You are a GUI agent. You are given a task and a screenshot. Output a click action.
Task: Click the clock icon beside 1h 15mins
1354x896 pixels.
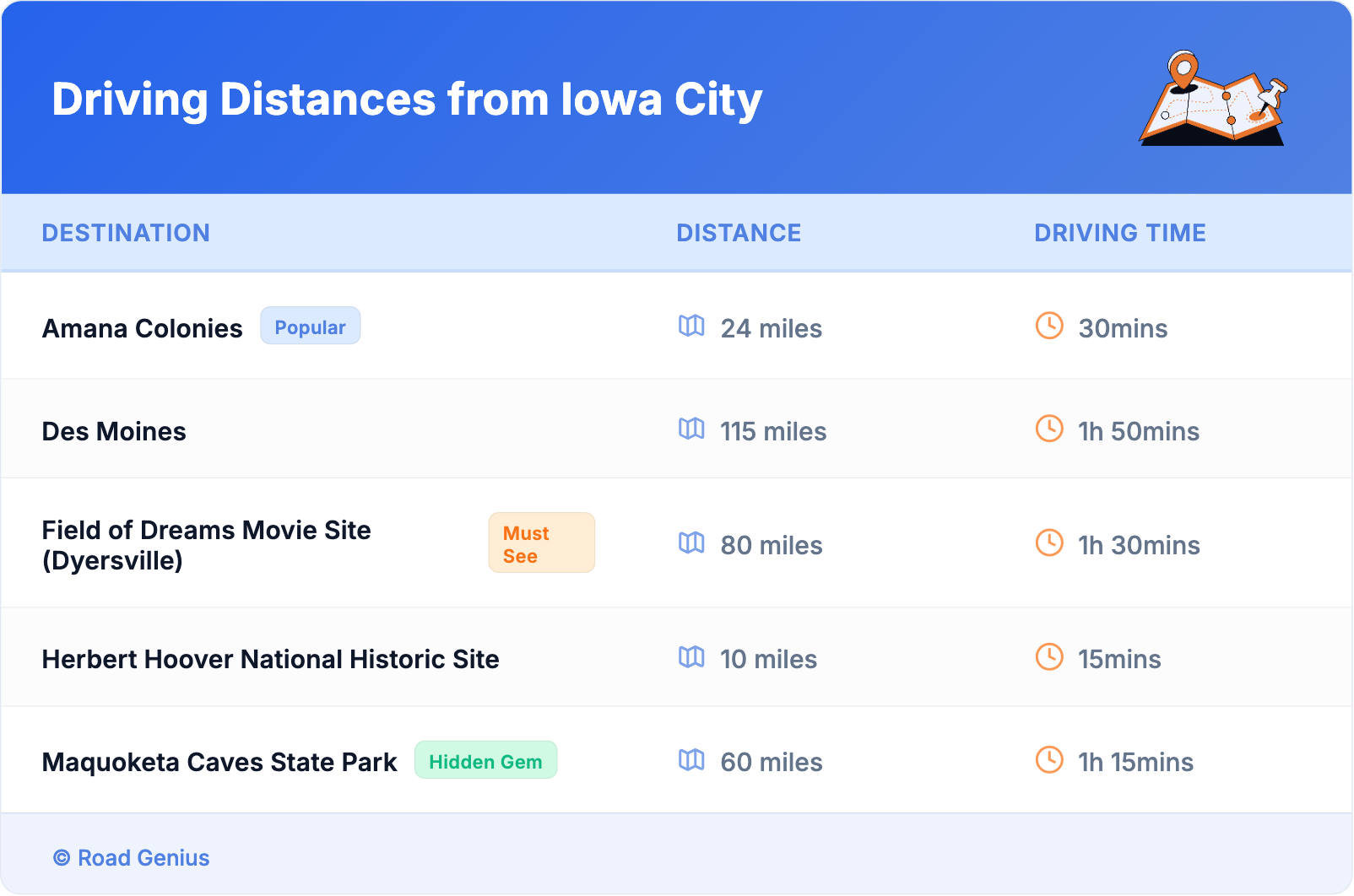tap(1049, 759)
